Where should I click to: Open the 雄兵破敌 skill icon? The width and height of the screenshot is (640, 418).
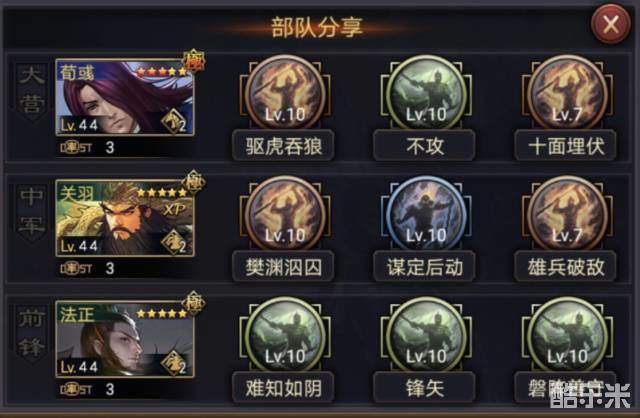tap(567, 214)
